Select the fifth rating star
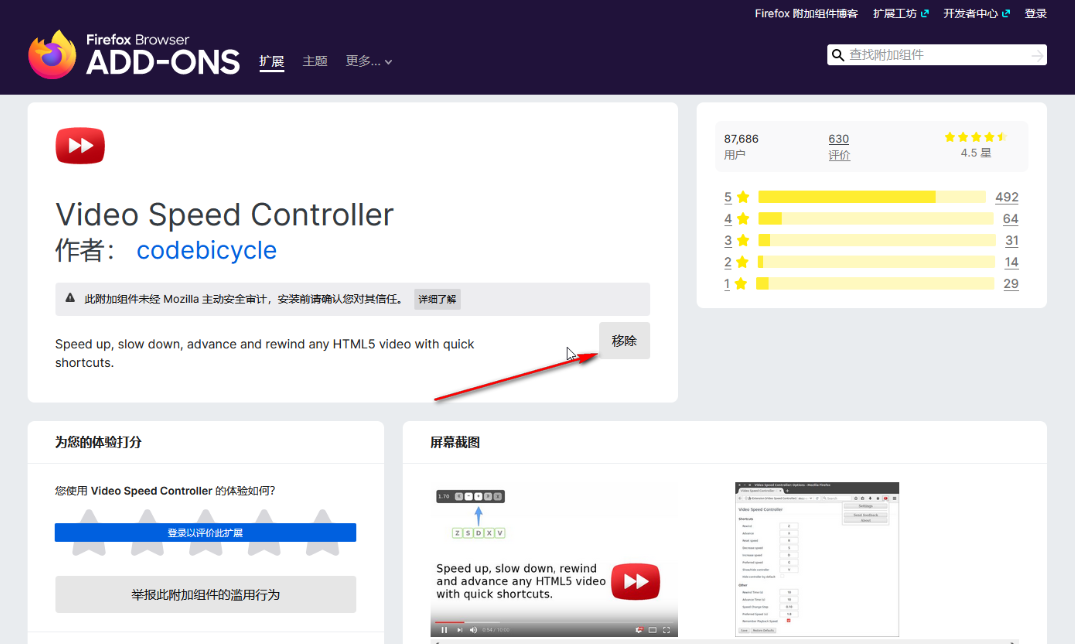The height and width of the screenshot is (644, 1075). pos(322,532)
